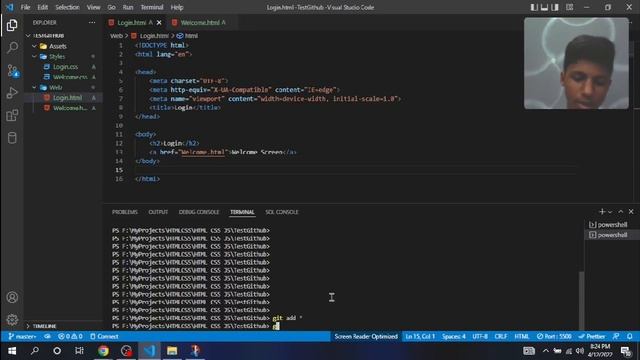The image size is (640, 360).
Task: Change the UTF-8 file encoding
Action: [480, 336]
